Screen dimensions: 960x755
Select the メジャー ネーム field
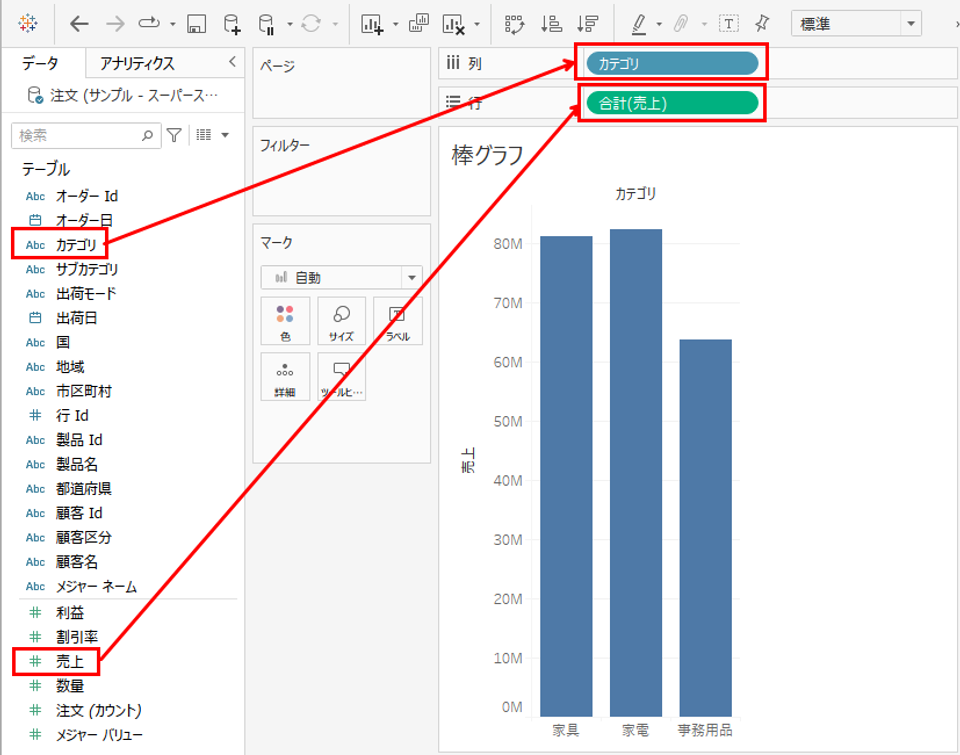96,587
